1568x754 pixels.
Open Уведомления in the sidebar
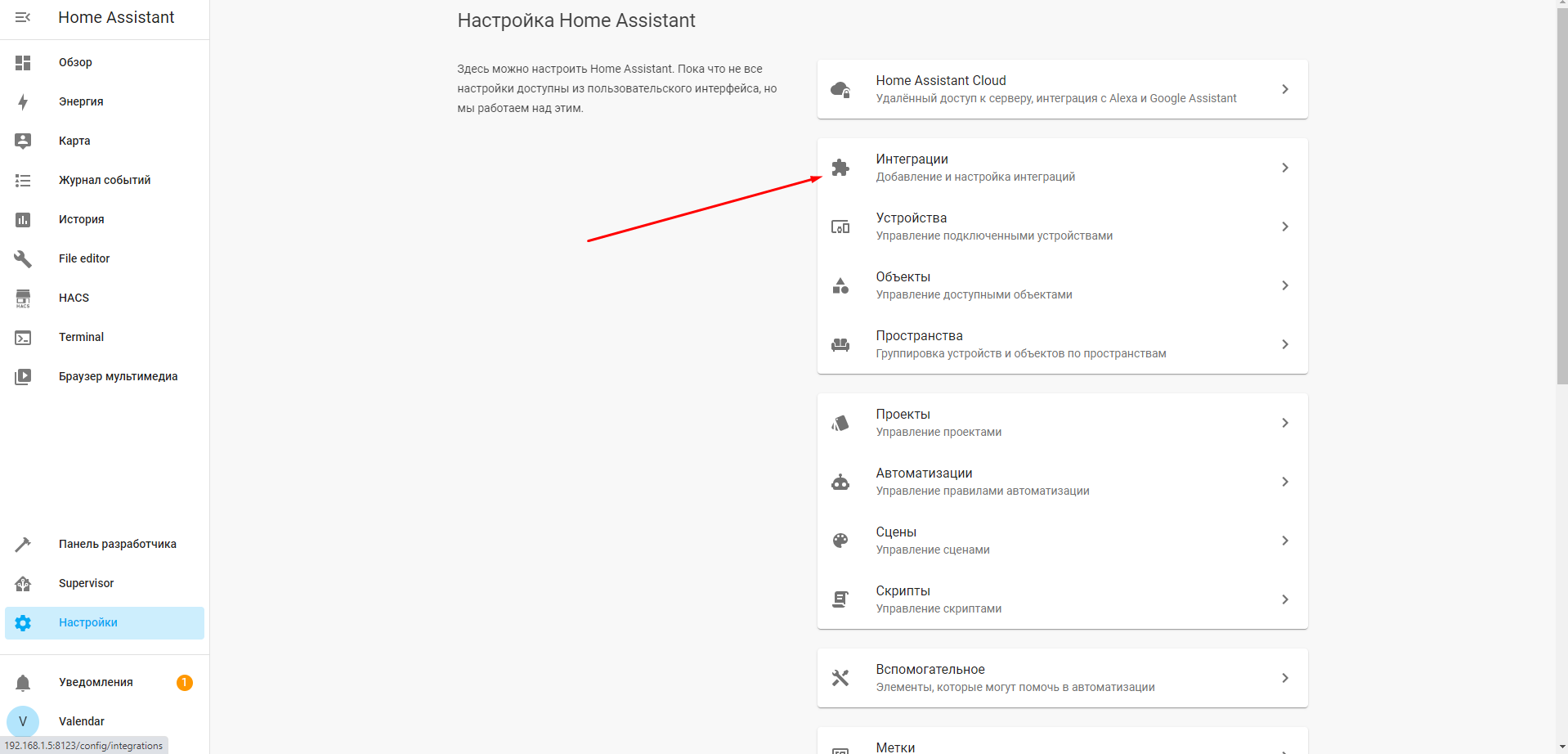coord(105,682)
